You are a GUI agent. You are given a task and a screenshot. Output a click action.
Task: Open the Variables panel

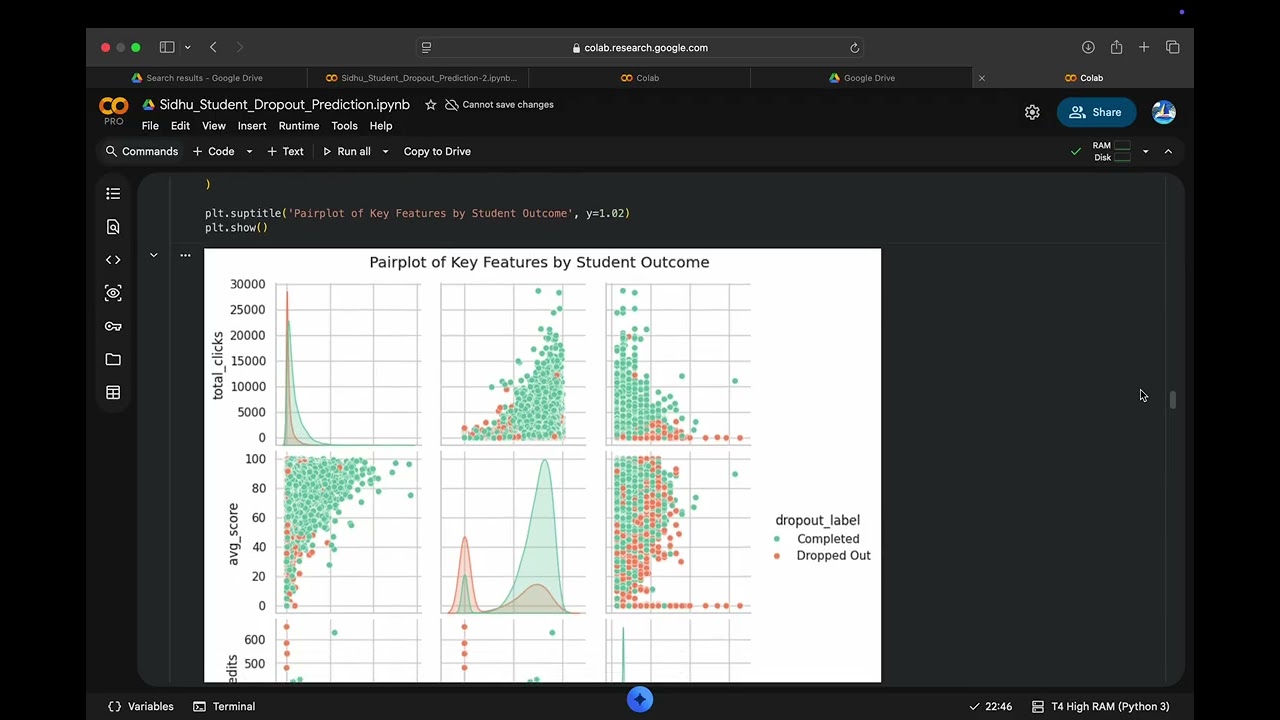[141, 707]
